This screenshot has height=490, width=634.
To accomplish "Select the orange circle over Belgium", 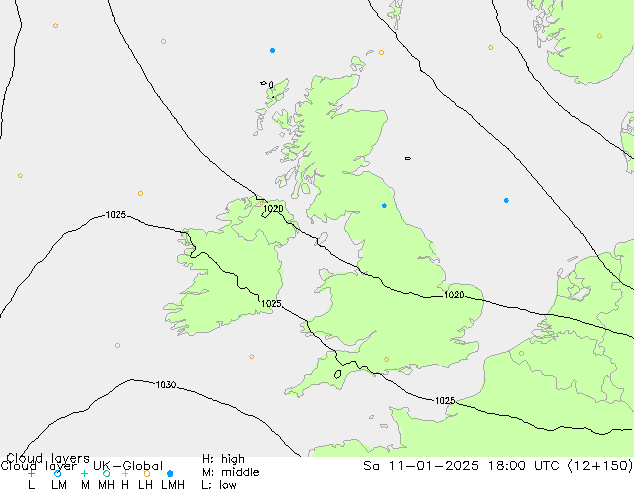I will pyautogui.click(x=521, y=353).
